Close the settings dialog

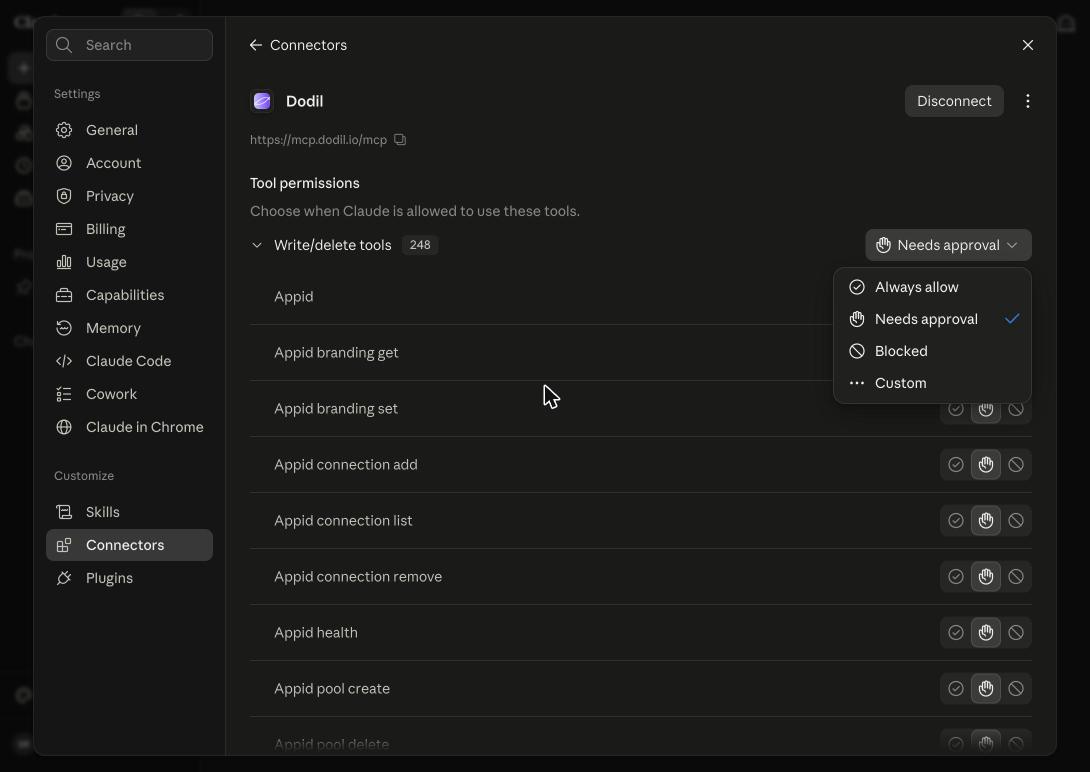(1027, 45)
